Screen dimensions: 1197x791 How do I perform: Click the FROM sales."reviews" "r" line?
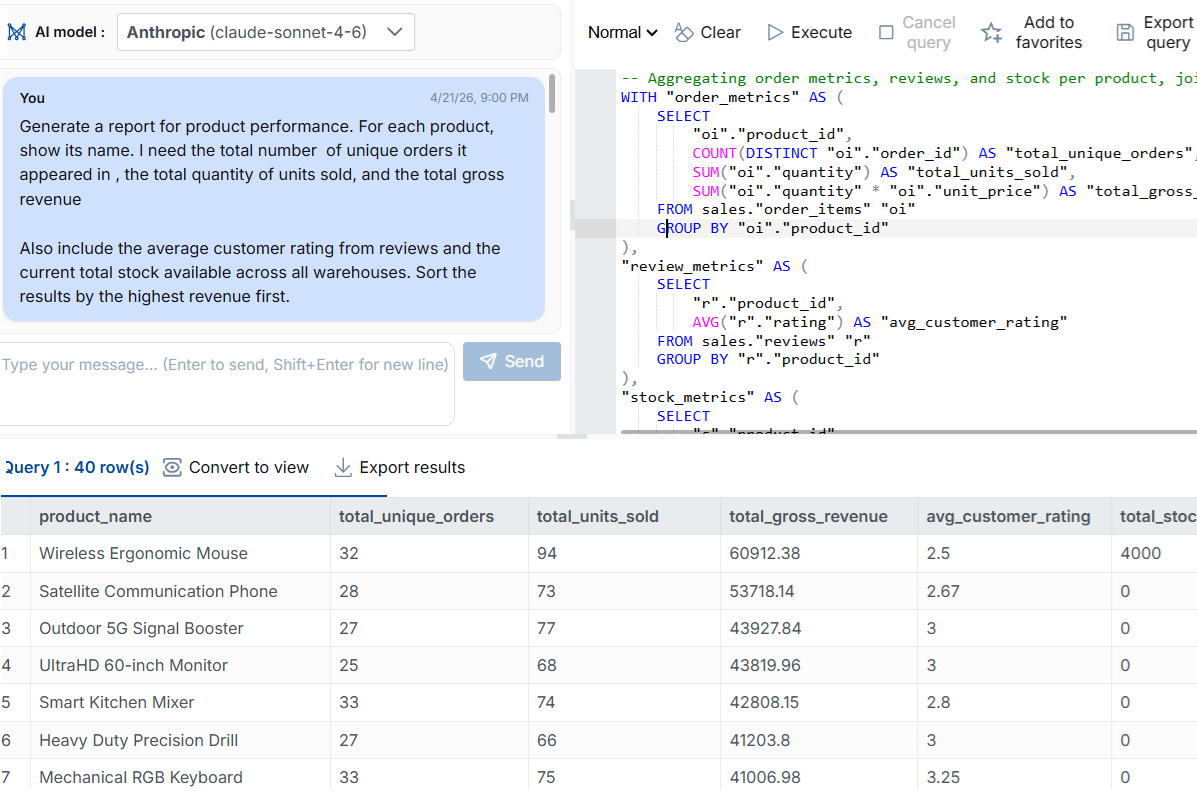763,341
